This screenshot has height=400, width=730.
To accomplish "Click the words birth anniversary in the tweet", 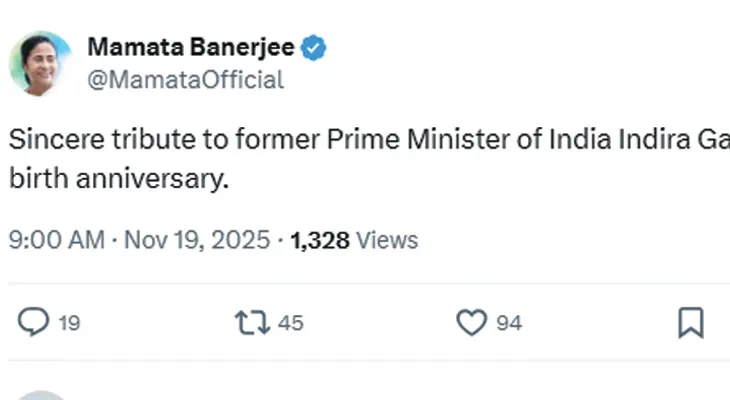I will 118,182.
